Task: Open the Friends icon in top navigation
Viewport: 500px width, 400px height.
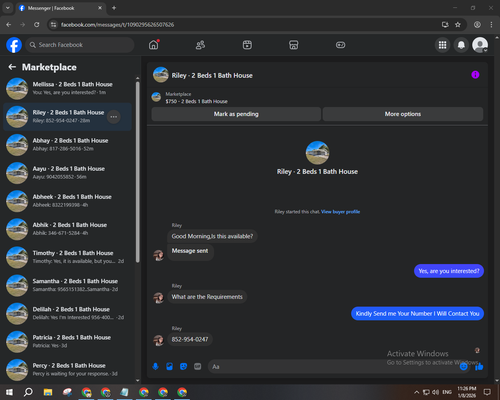Action: [200, 45]
